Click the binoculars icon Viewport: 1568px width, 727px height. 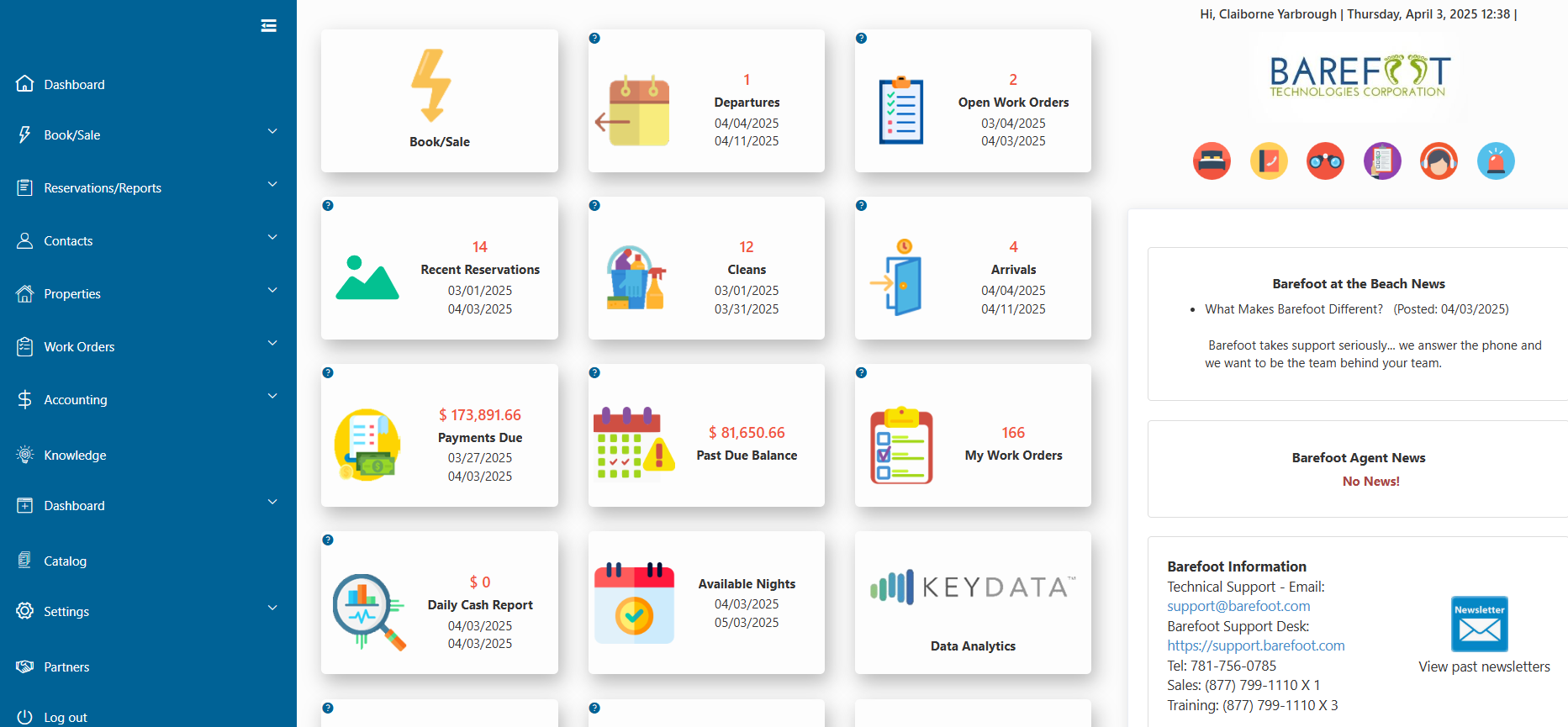coord(1325,161)
